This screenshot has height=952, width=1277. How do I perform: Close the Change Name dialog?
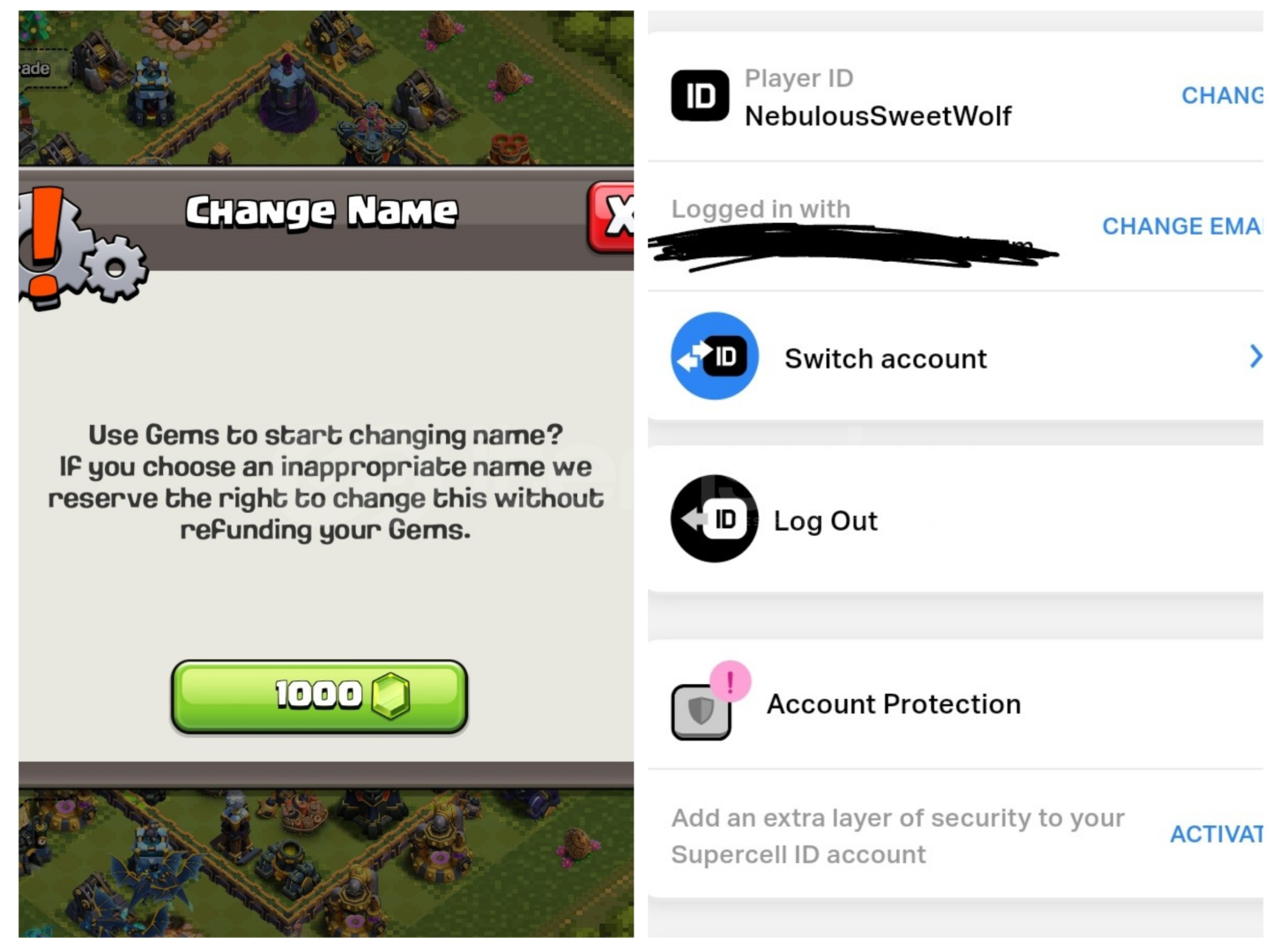pyautogui.click(x=613, y=217)
